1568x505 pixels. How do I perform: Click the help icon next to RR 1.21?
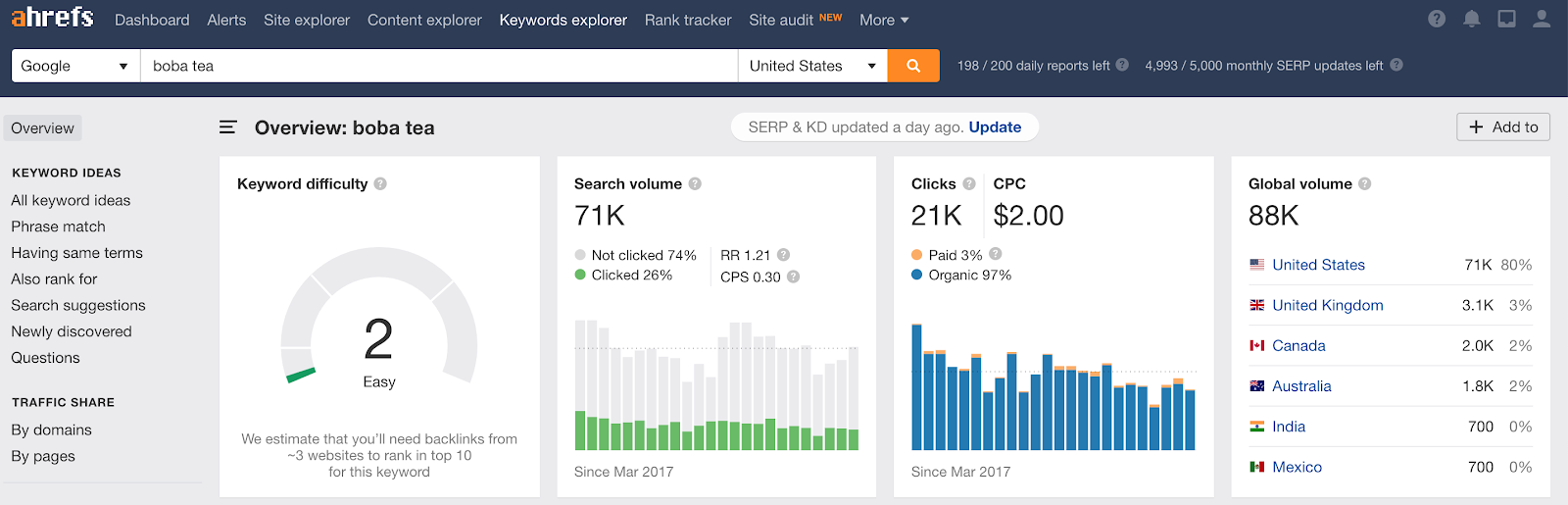click(x=784, y=255)
